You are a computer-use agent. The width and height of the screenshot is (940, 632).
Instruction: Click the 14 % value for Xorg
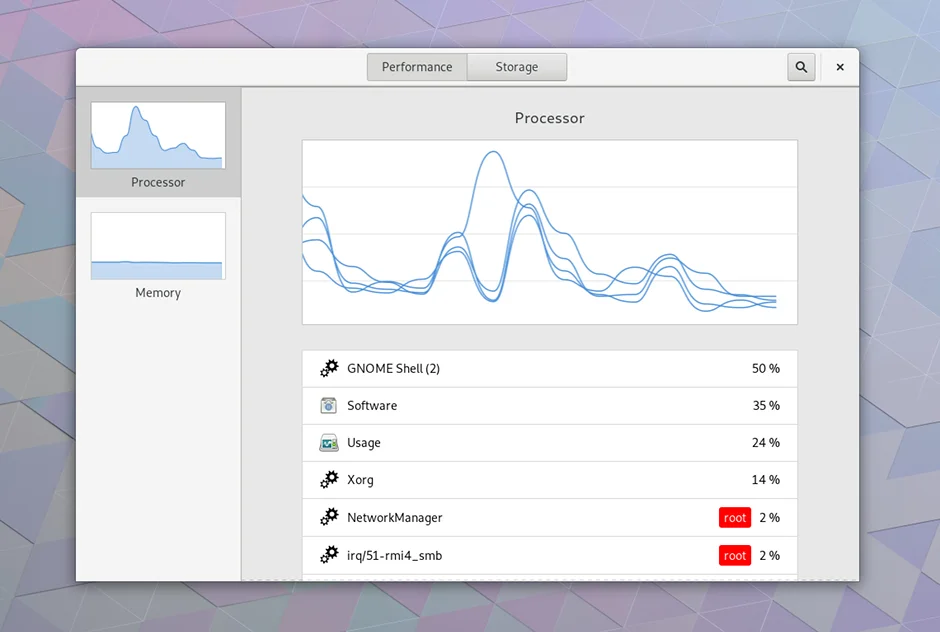(765, 480)
